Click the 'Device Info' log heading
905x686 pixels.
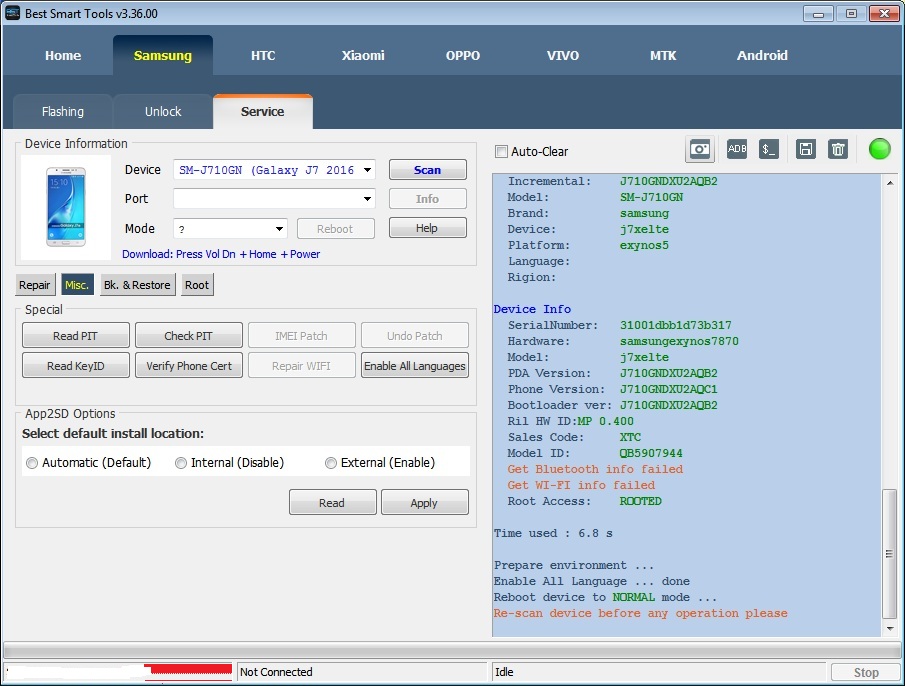(532, 309)
